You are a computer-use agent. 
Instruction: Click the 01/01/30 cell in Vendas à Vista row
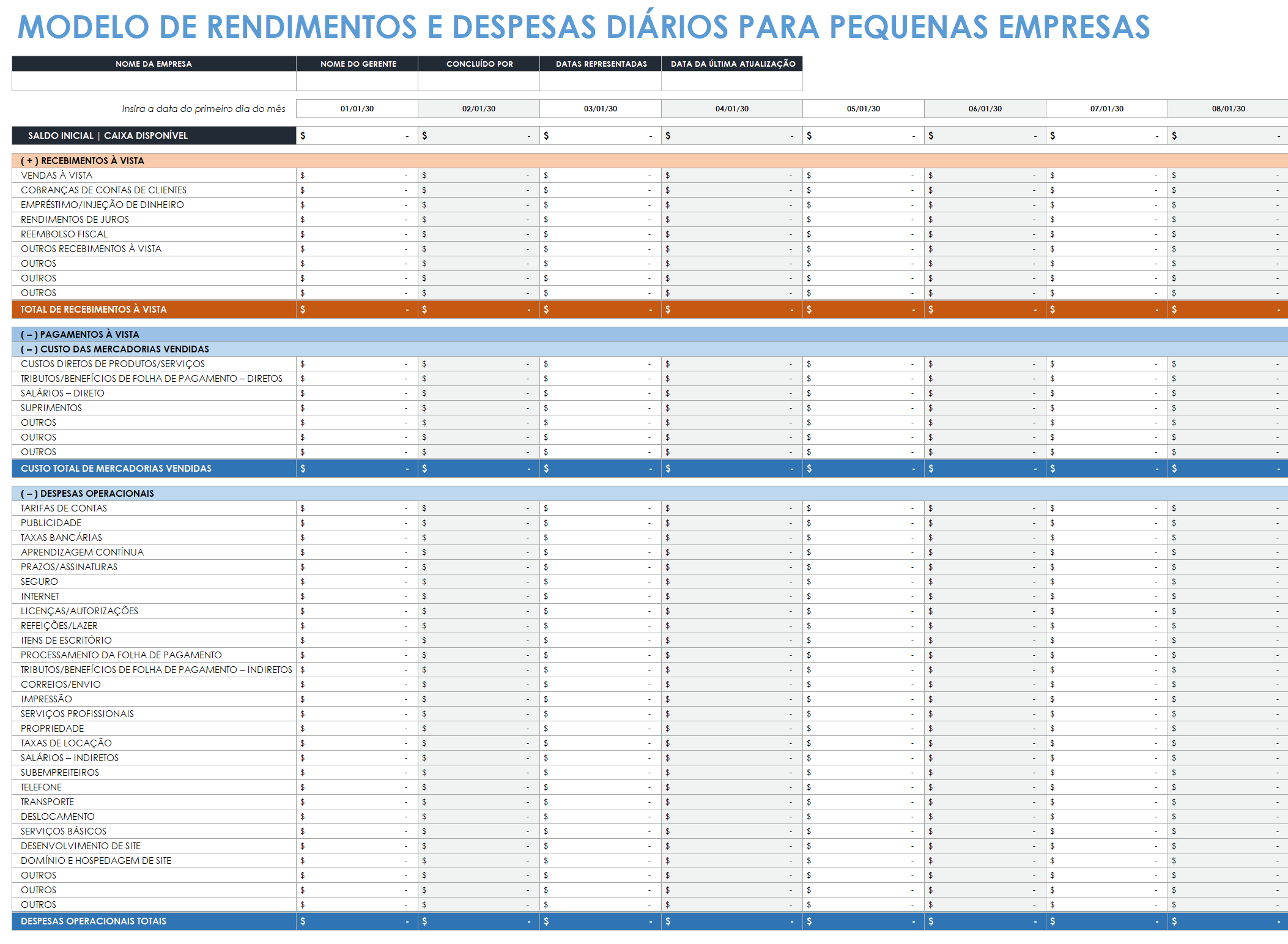pyautogui.click(x=357, y=176)
